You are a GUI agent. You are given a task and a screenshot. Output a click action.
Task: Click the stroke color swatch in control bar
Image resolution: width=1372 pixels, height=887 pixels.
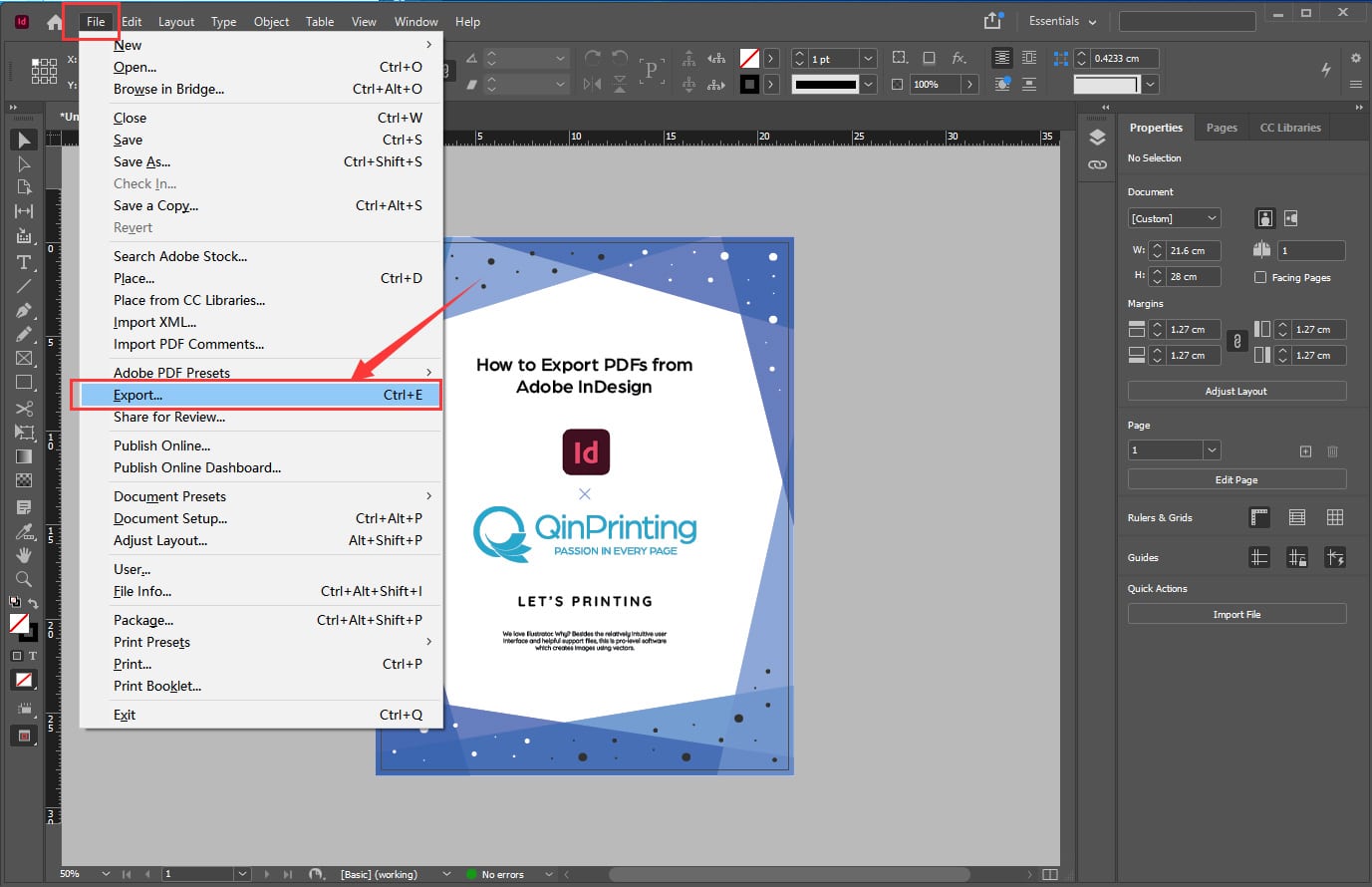pyautogui.click(x=749, y=85)
